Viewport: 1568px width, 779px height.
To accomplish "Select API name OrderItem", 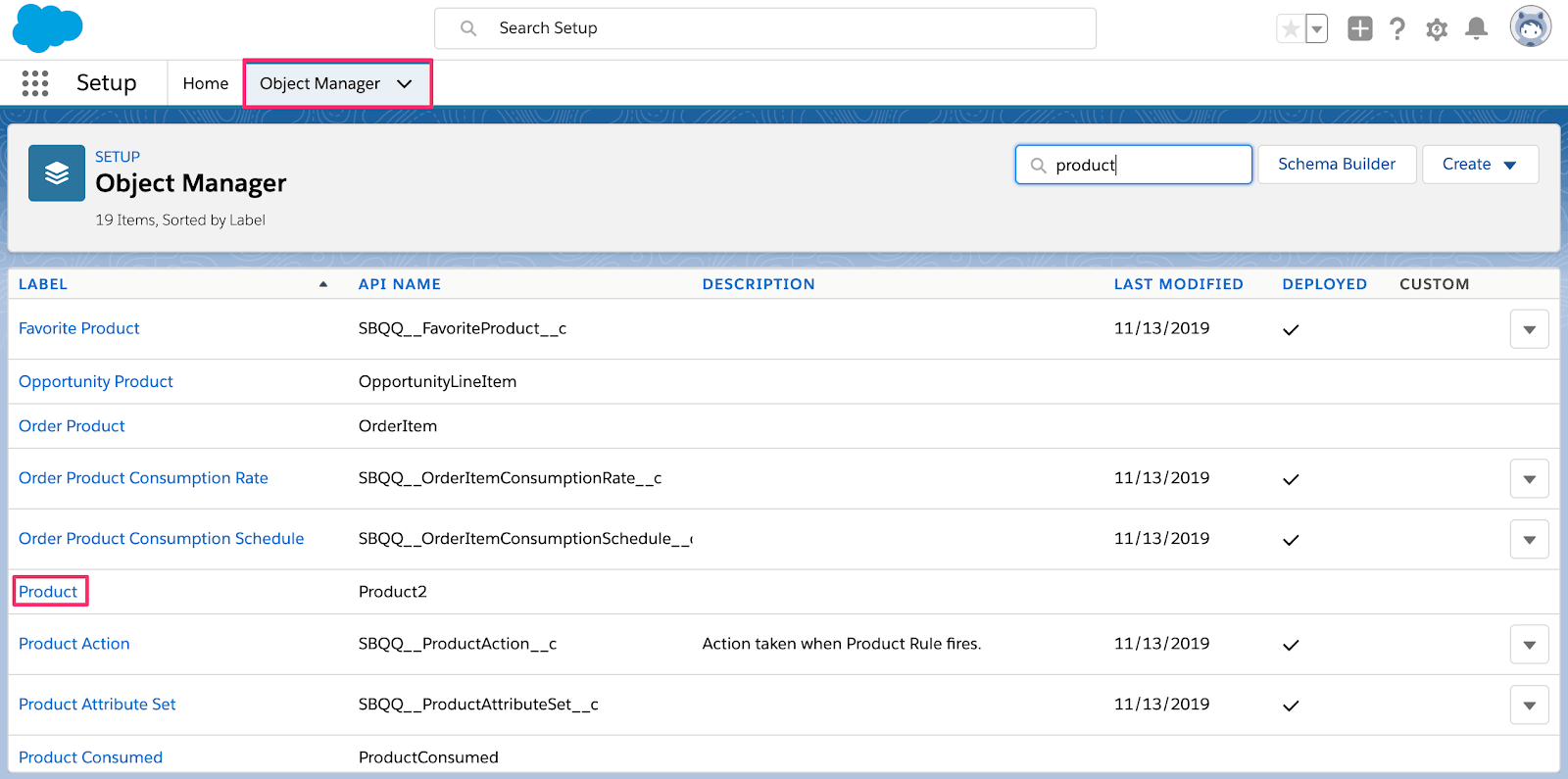I will [x=398, y=426].
